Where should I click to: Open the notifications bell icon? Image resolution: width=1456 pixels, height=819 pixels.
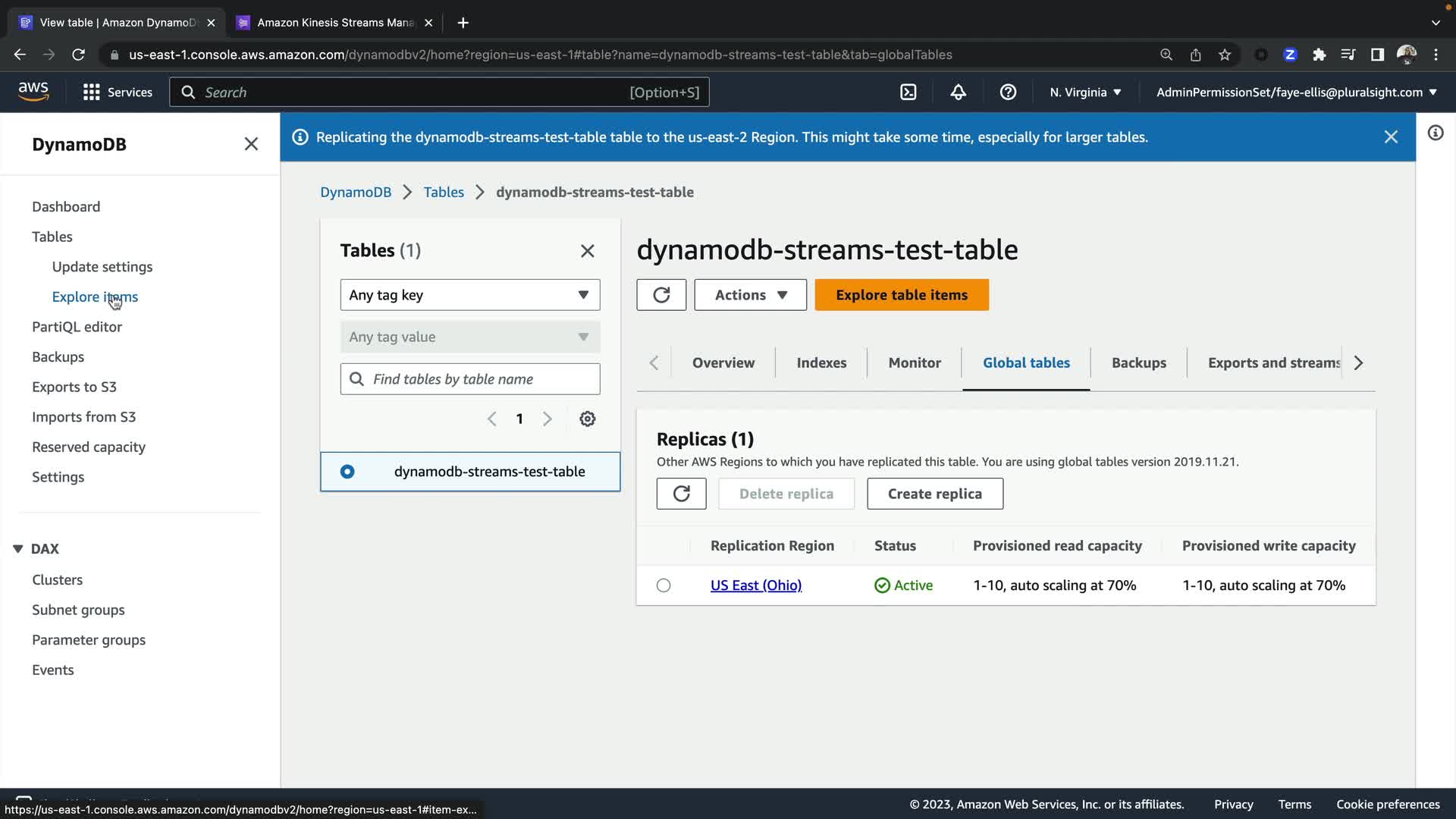coord(958,93)
